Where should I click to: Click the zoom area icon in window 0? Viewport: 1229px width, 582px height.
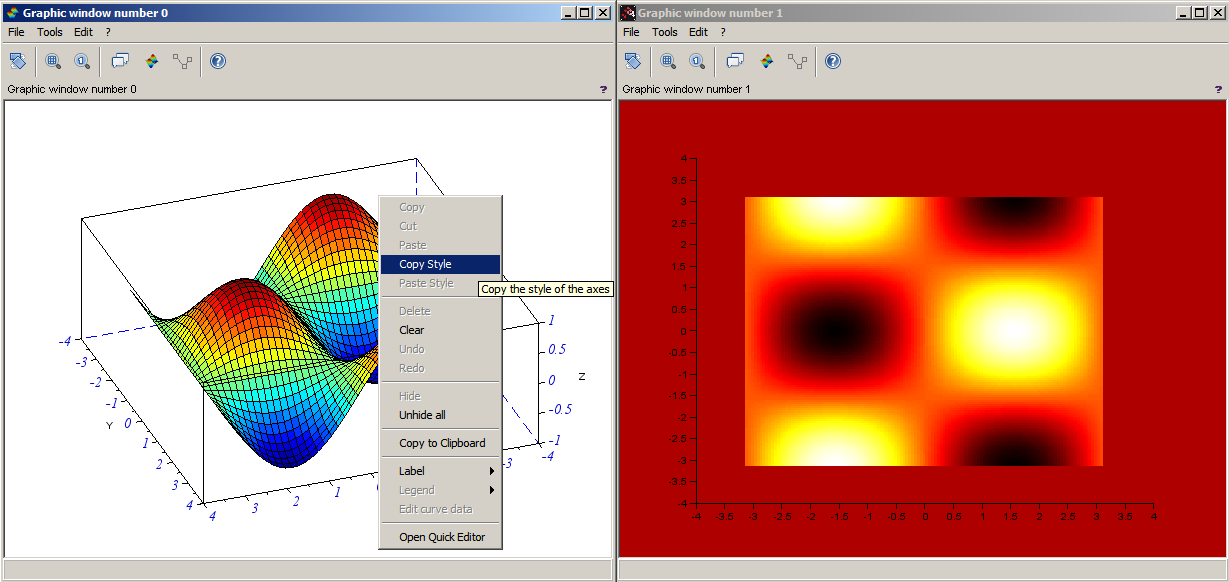[x=53, y=61]
